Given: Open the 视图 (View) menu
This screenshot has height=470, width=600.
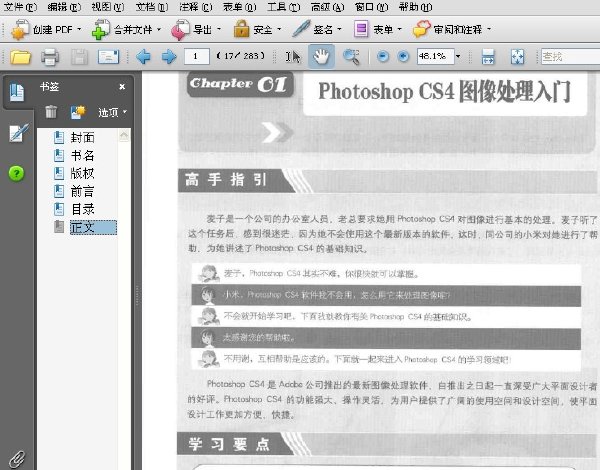Looking at the screenshot, I should [x=108, y=7].
